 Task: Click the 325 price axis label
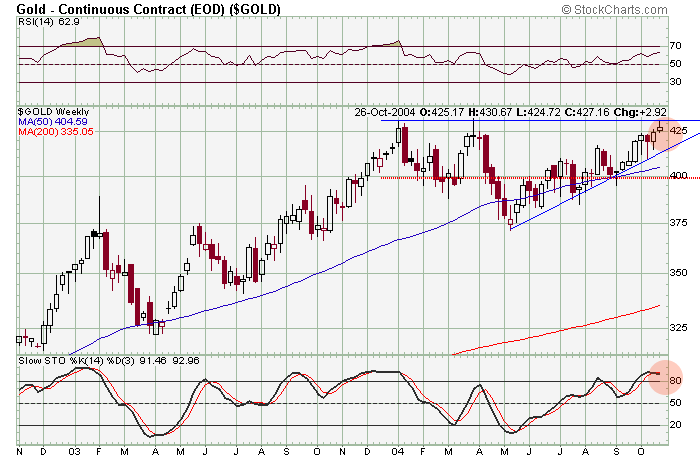click(x=679, y=328)
